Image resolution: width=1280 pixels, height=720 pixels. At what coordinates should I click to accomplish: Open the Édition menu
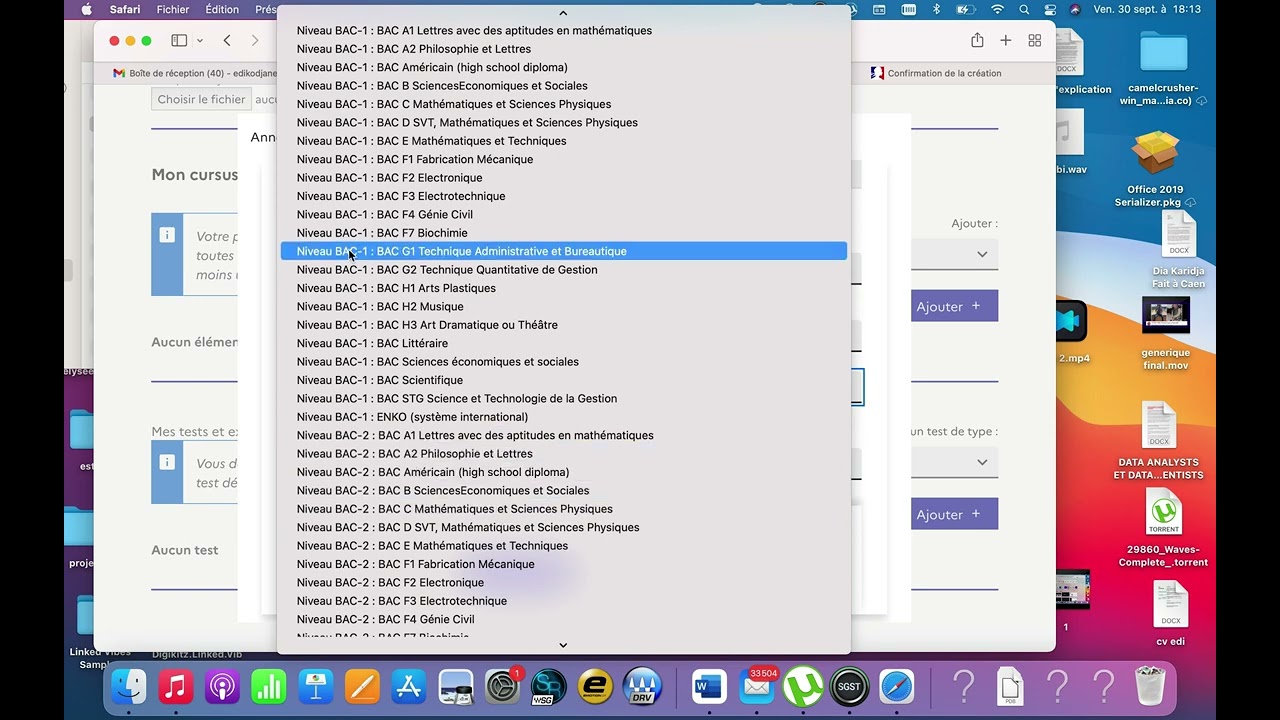pos(222,9)
